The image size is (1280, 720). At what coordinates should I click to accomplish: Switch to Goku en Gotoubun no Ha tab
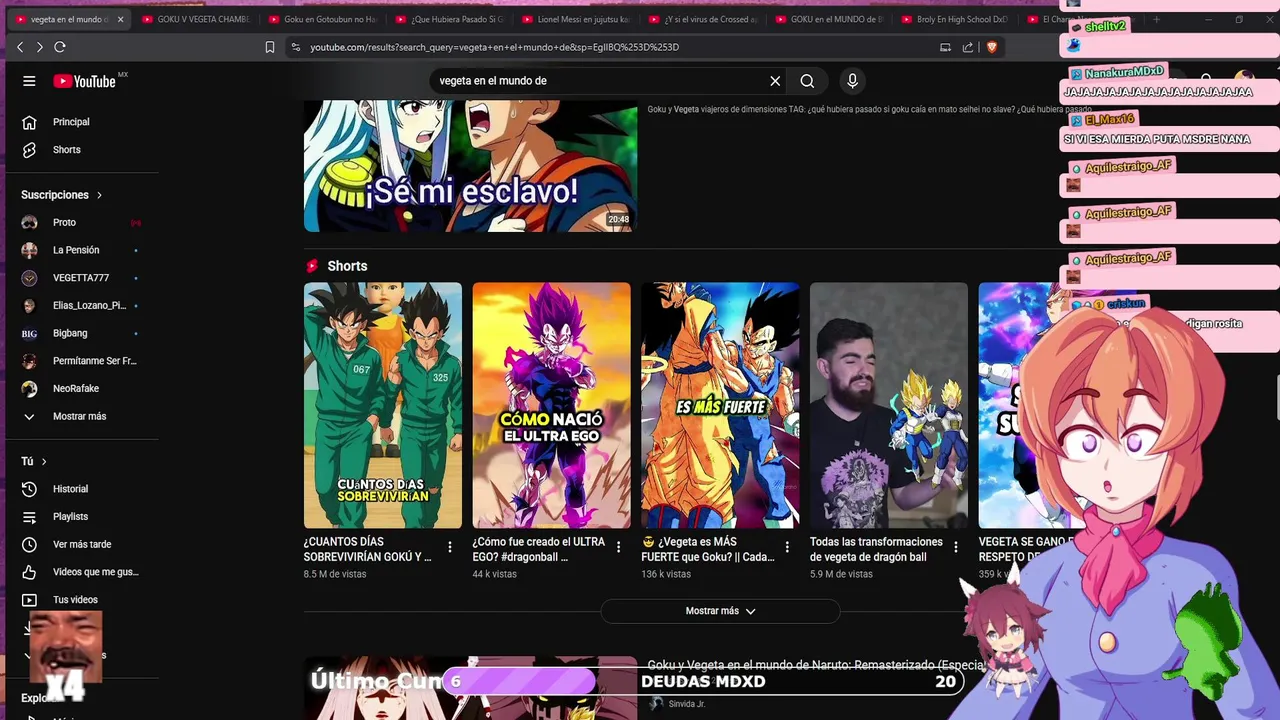coord(322,19)
